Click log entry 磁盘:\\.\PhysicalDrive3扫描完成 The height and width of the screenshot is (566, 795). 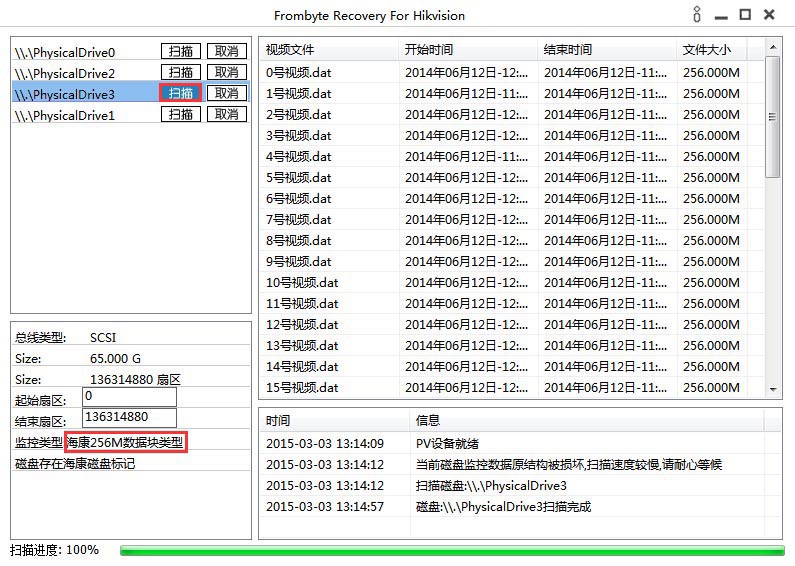tap(503, 507)
